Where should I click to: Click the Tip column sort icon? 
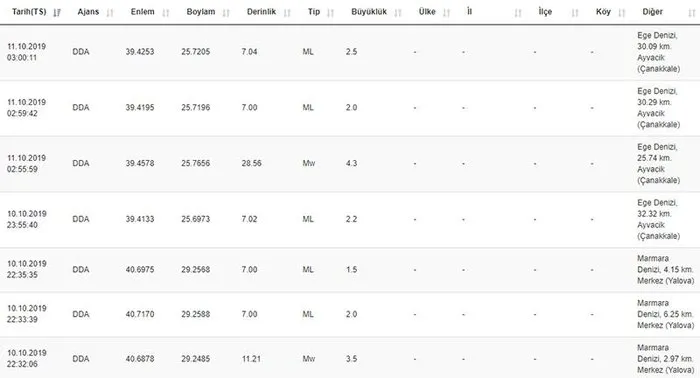pos(330,12)
